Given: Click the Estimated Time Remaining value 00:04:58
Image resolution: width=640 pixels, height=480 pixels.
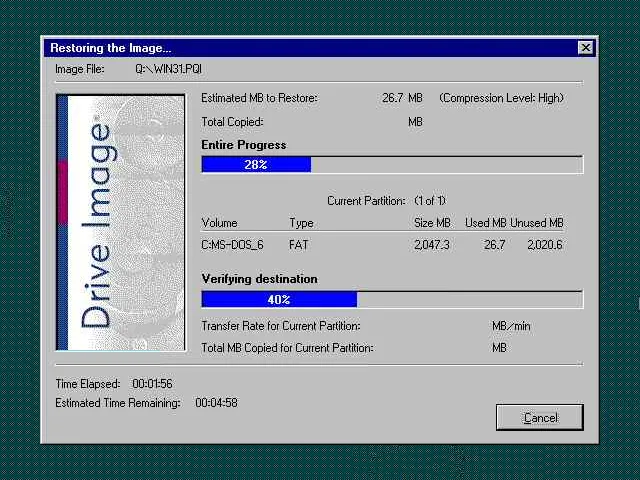Looking at the screenshot, I should tap(216, 403).
